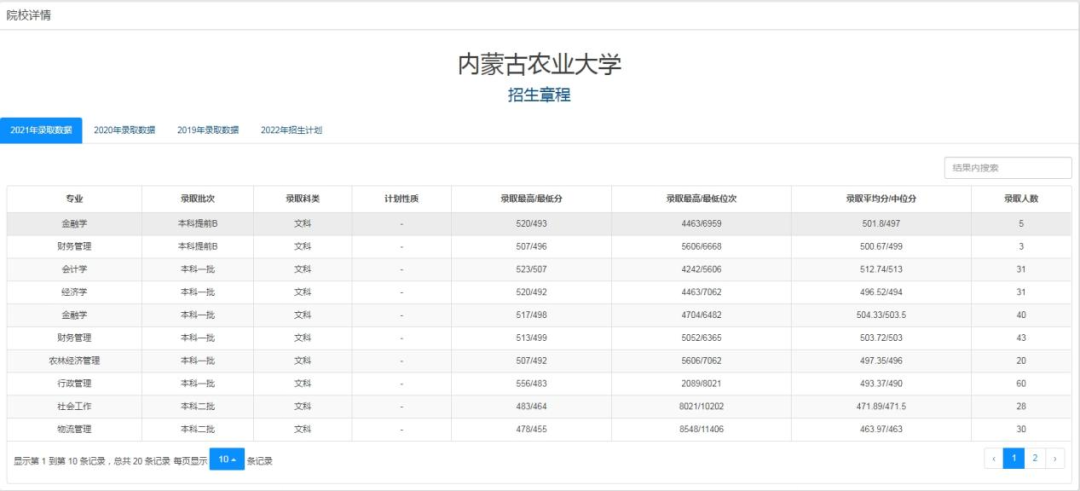This screenshot has width=1080, height=491.
Task: Click the 8548/11406 rank cell
Action: 701,429
